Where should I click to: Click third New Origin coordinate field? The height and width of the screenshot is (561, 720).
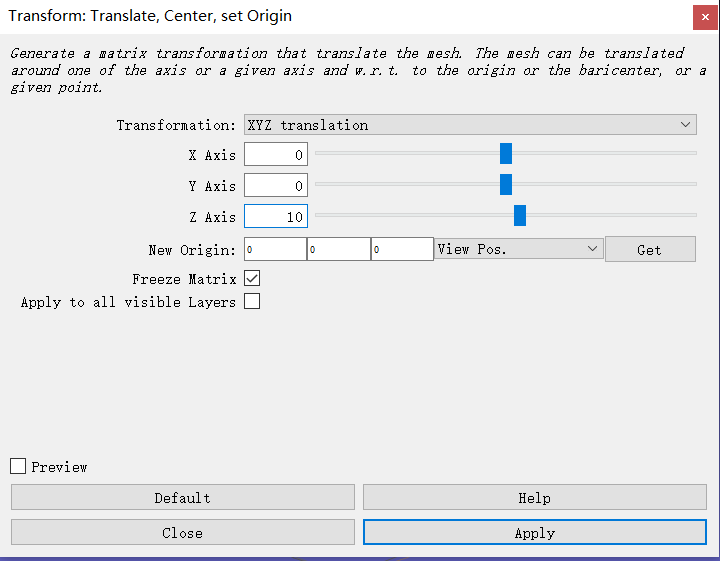point(401,249)
